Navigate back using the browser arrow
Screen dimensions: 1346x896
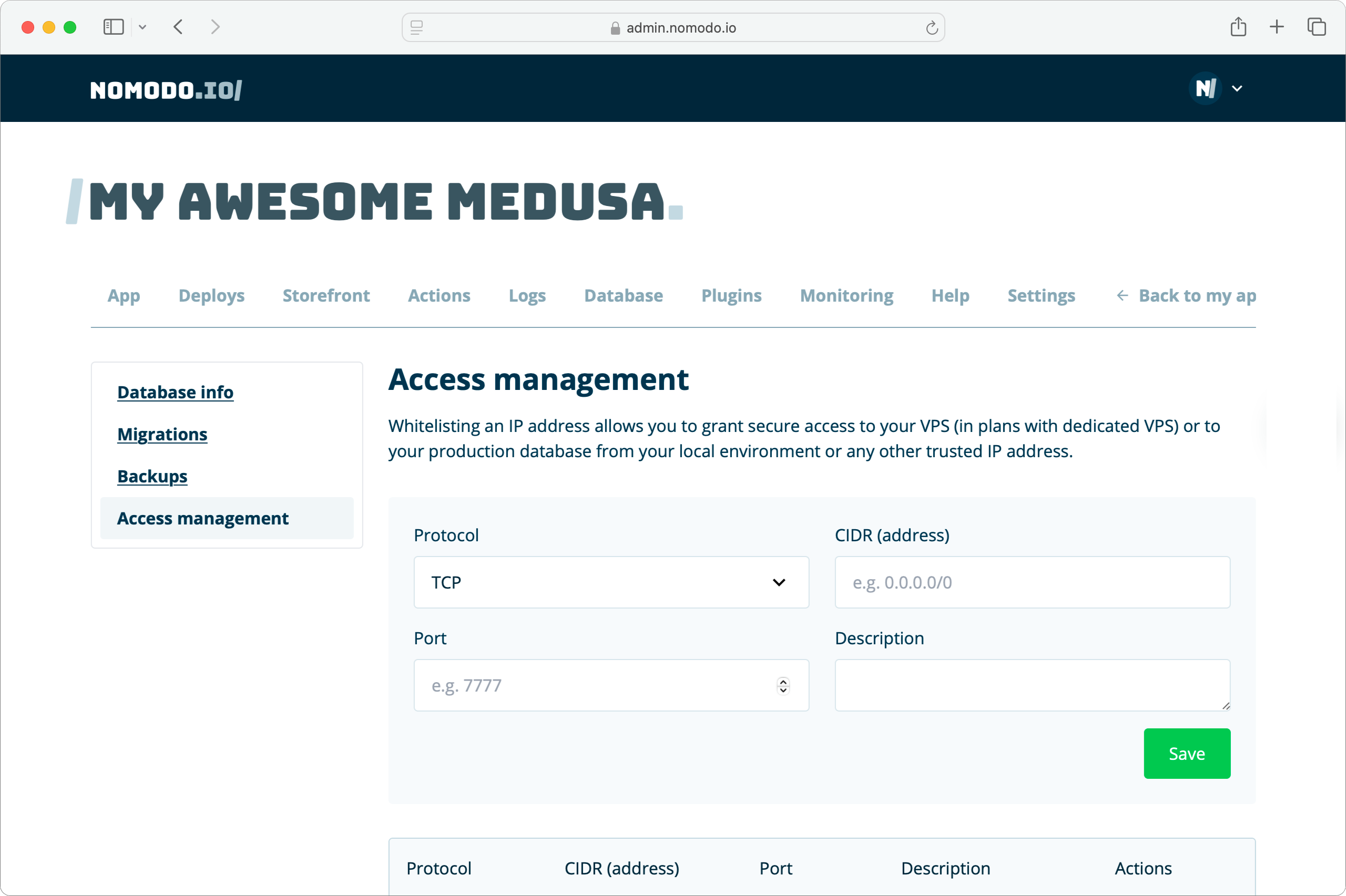(178, 26)
